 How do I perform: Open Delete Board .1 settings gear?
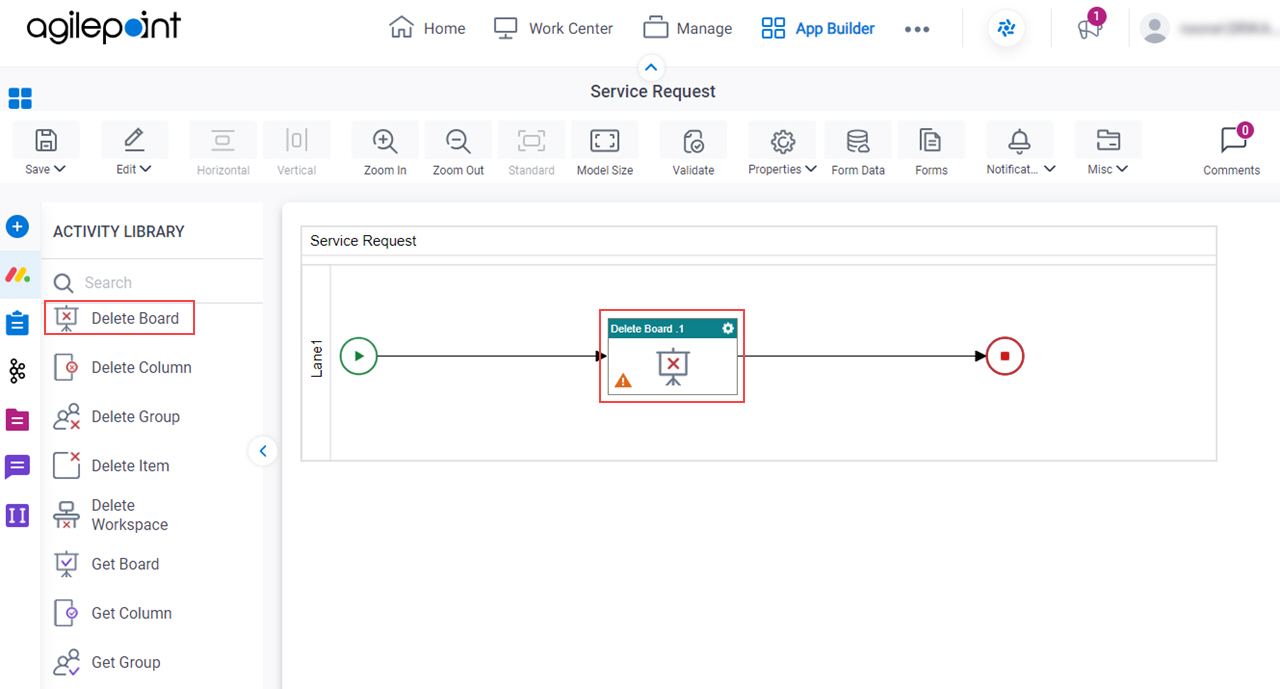click(x=728, y=328)
